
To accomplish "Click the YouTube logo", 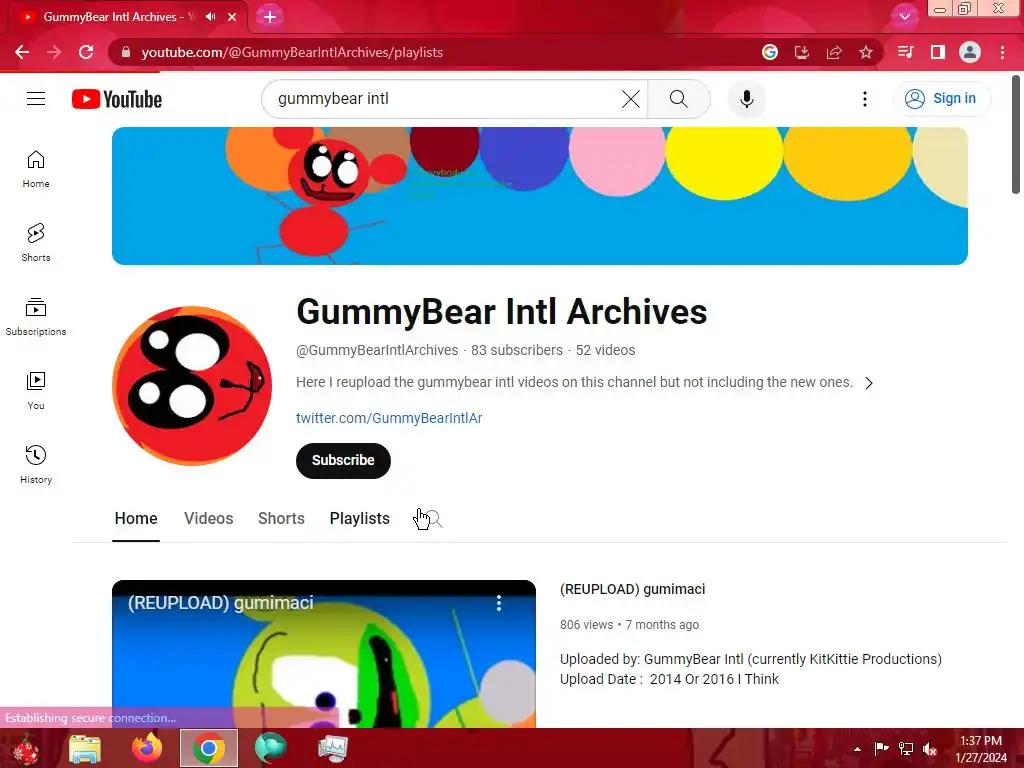I will (117, 99).
